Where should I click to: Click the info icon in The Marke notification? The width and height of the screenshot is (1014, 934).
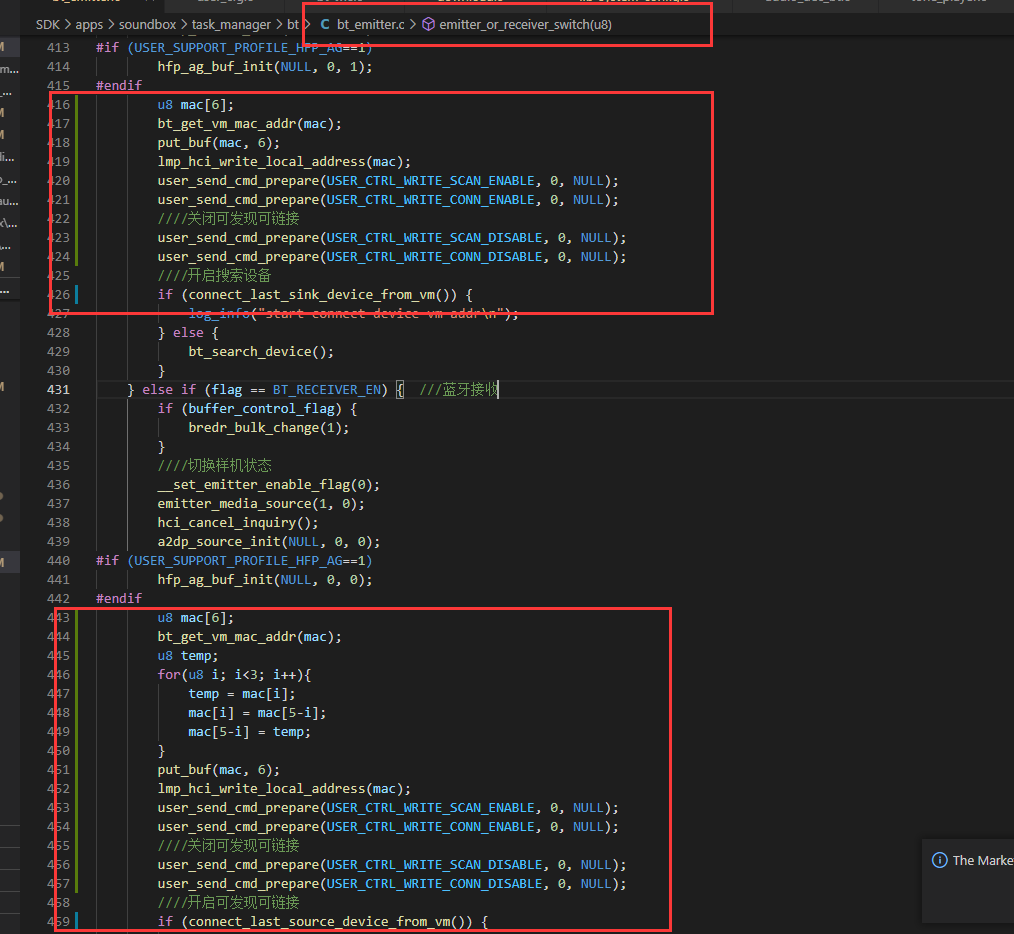(x=939, y=860)
